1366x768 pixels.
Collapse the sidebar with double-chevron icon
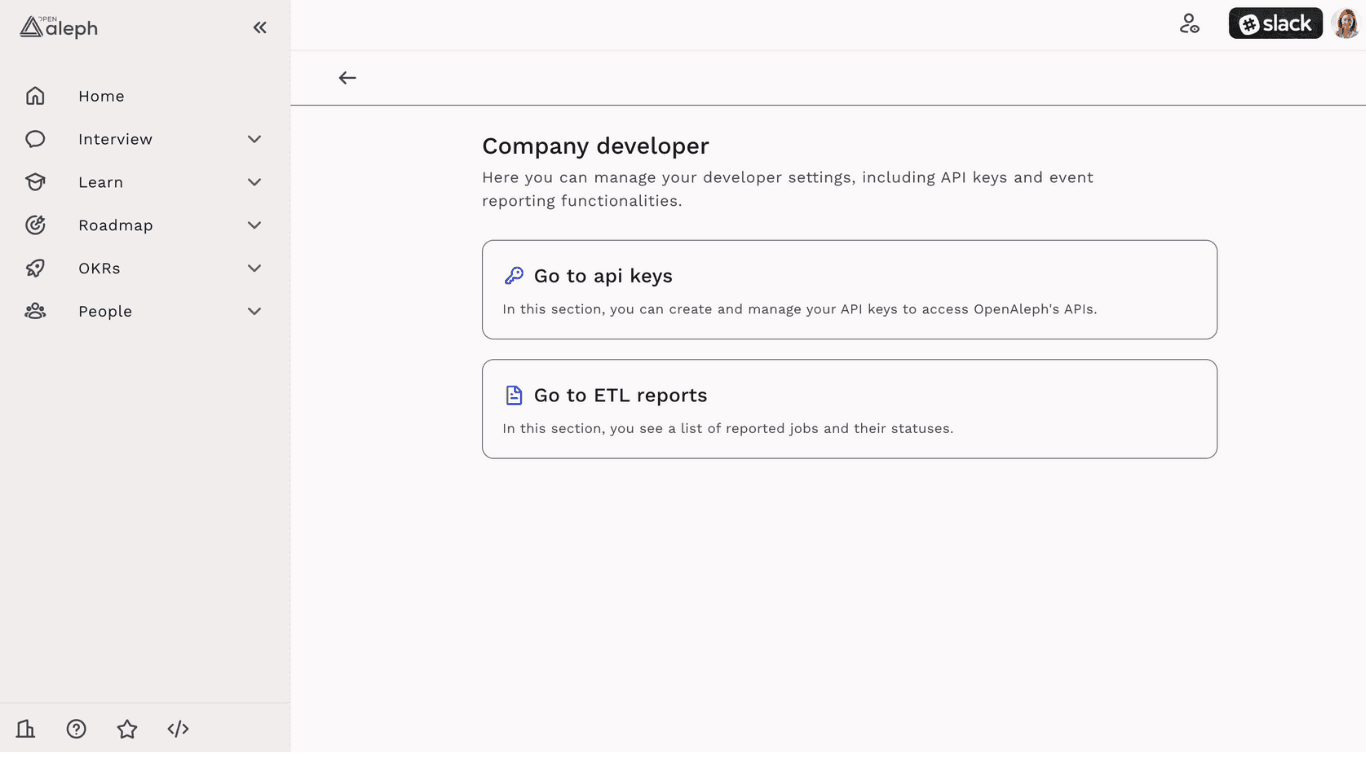click(260, 28)
